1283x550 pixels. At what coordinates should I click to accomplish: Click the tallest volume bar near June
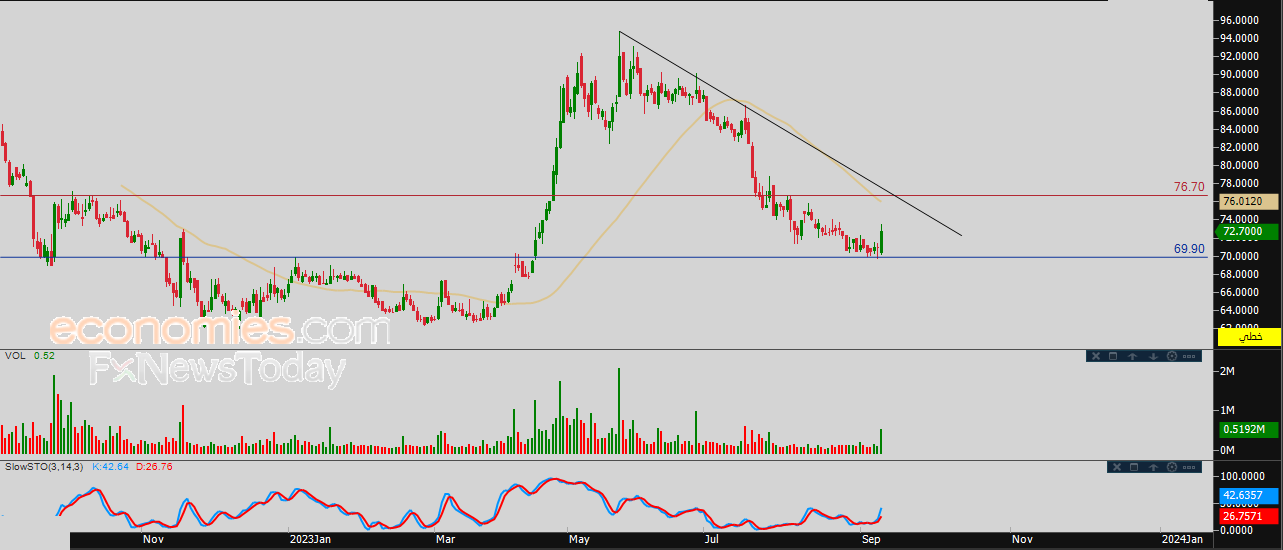[619, 411]
